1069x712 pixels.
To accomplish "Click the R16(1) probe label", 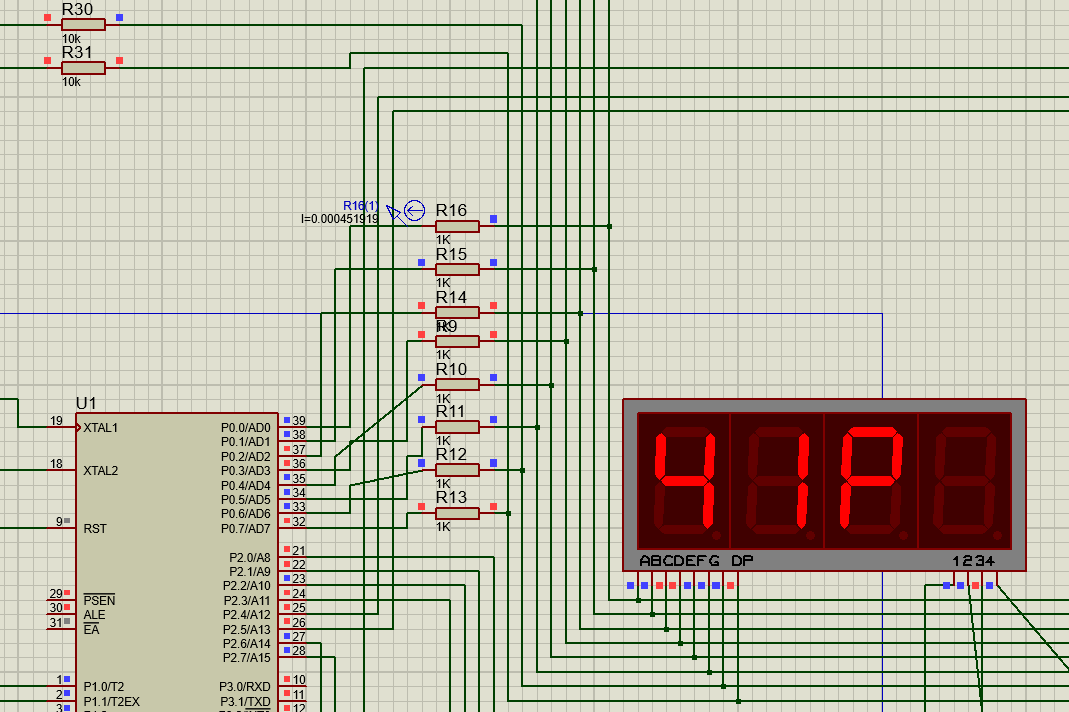I will pyautogui.click(x=361, y=205).
